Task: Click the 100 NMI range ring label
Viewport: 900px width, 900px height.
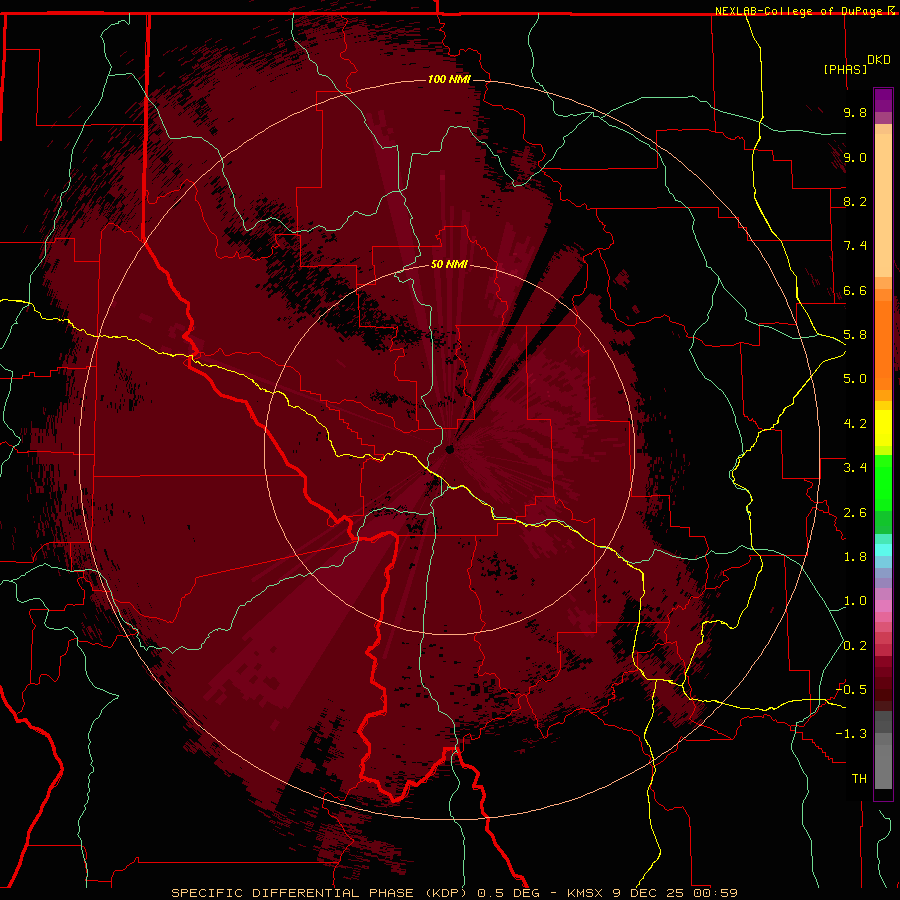Action: [x=449, y=79]
